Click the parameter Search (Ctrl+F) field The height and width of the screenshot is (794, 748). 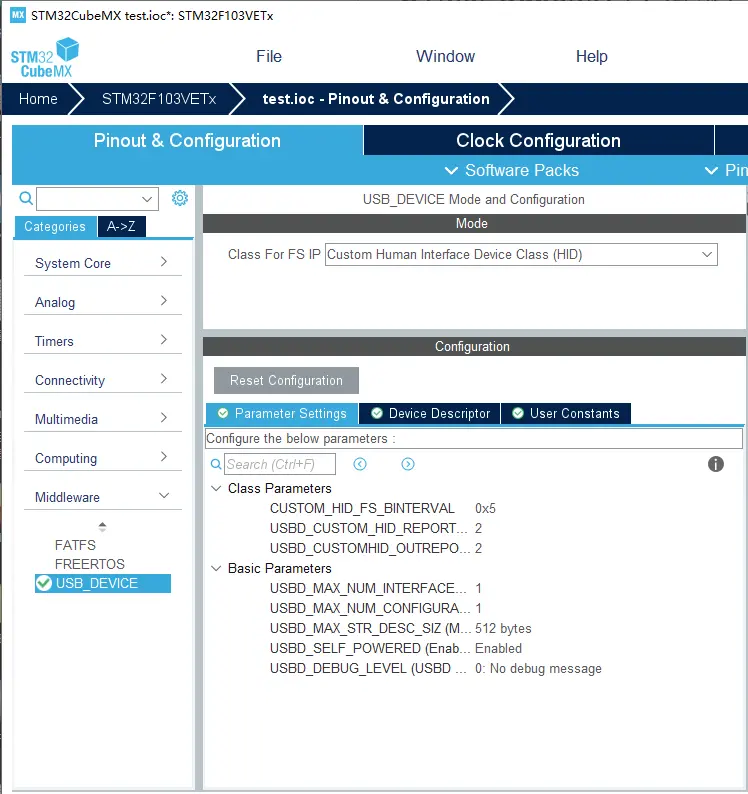[280, 464]
